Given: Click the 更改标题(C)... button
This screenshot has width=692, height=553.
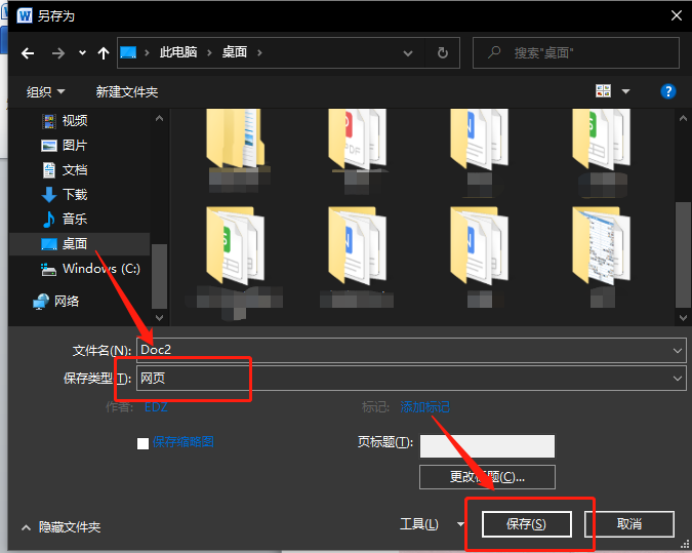Looking at the screenshot, I should tap(487, 477).
